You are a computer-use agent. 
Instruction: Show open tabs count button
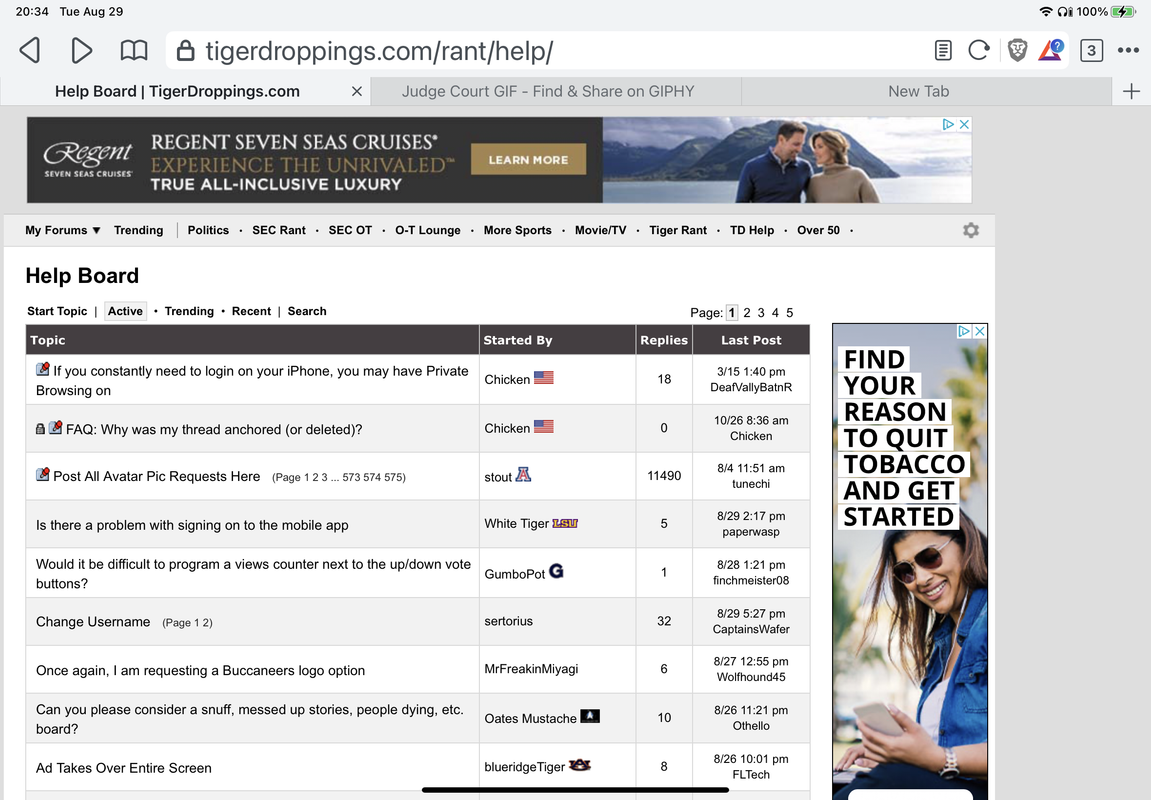point(1091,51)
